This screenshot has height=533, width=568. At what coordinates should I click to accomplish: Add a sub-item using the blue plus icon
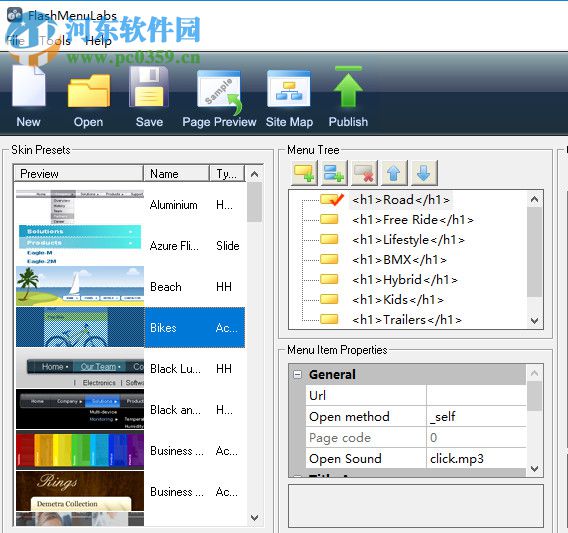(x=334, y=173)
